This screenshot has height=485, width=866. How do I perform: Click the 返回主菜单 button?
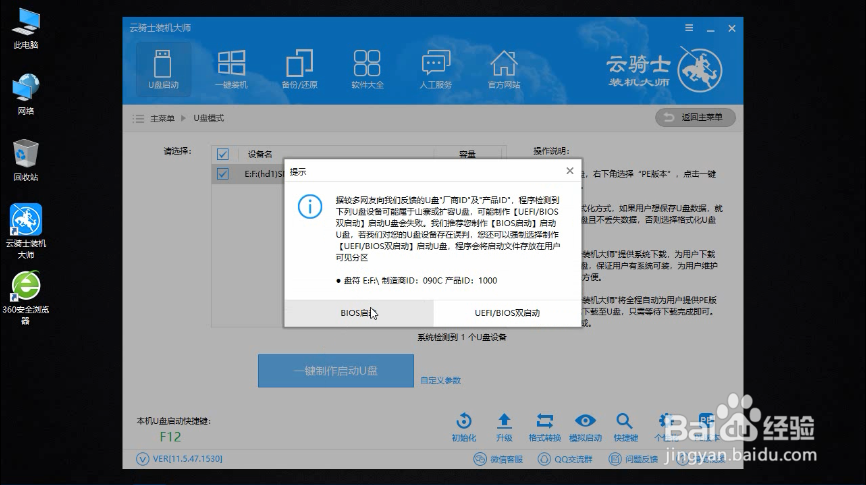point(695,117)
